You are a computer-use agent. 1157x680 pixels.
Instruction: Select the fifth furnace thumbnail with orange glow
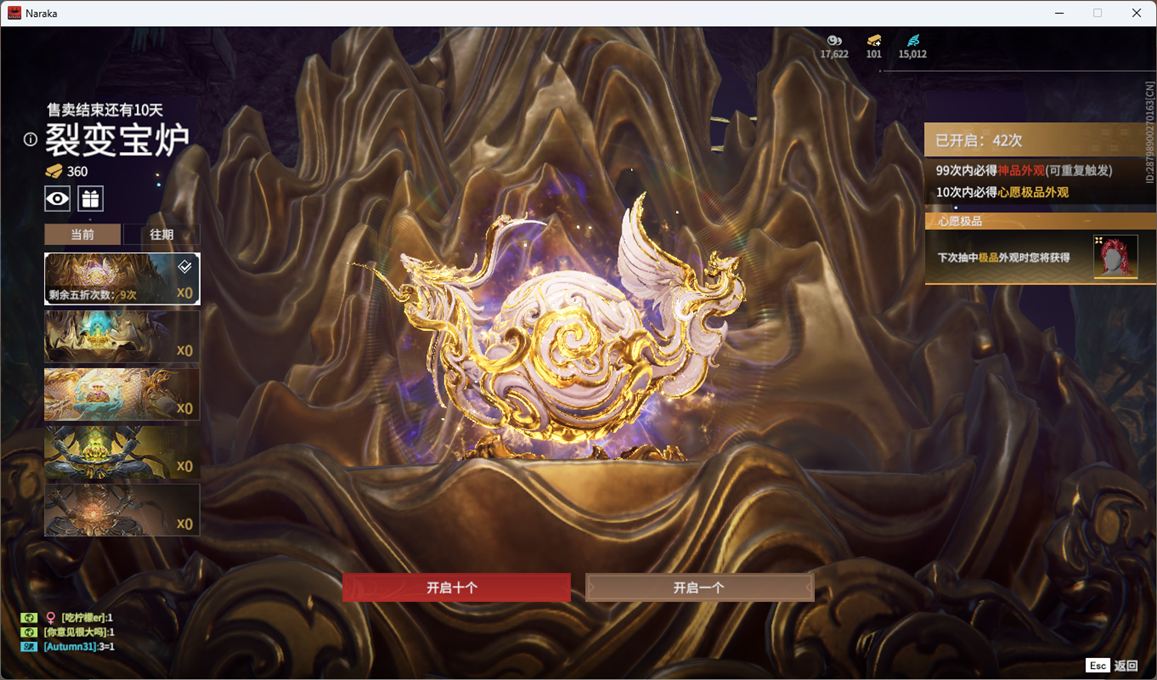(x=122, y=510)
